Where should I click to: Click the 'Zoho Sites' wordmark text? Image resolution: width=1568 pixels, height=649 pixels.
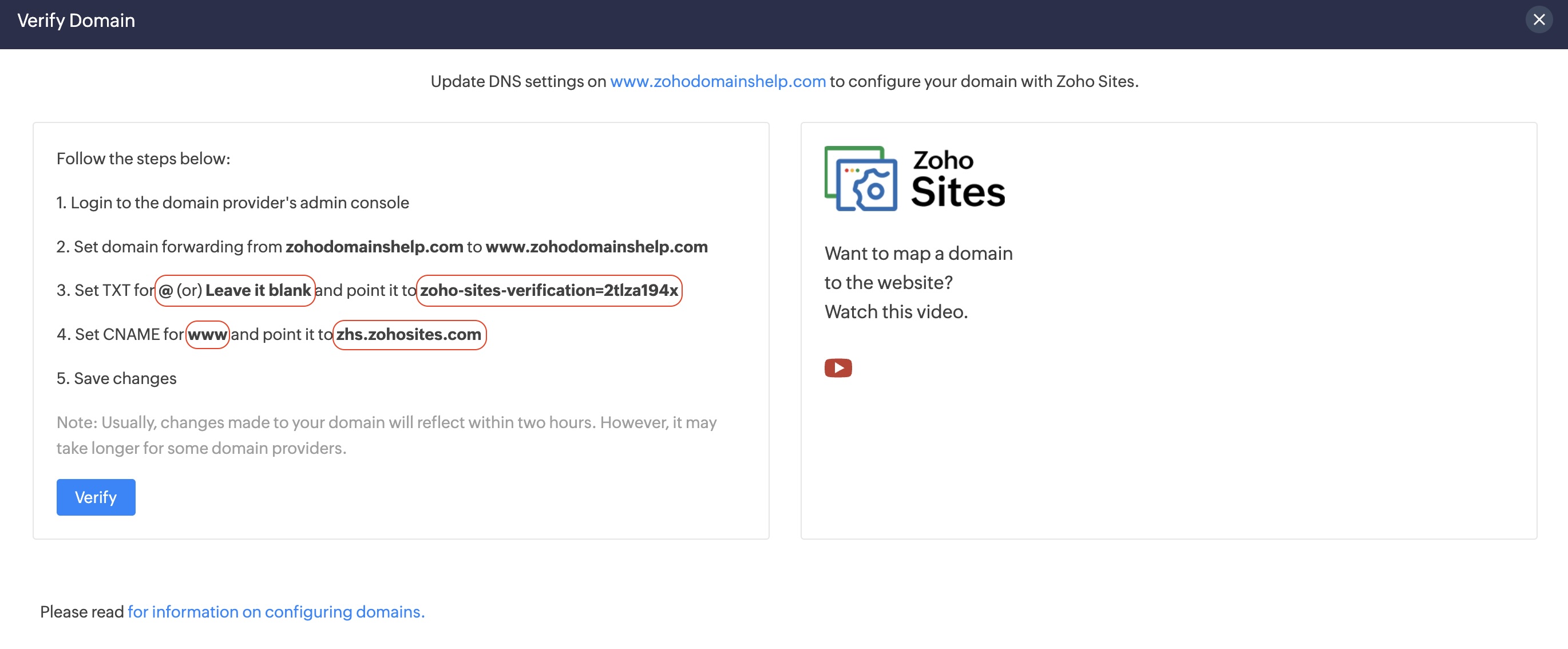pyautogui.click(x=957, y=179)
